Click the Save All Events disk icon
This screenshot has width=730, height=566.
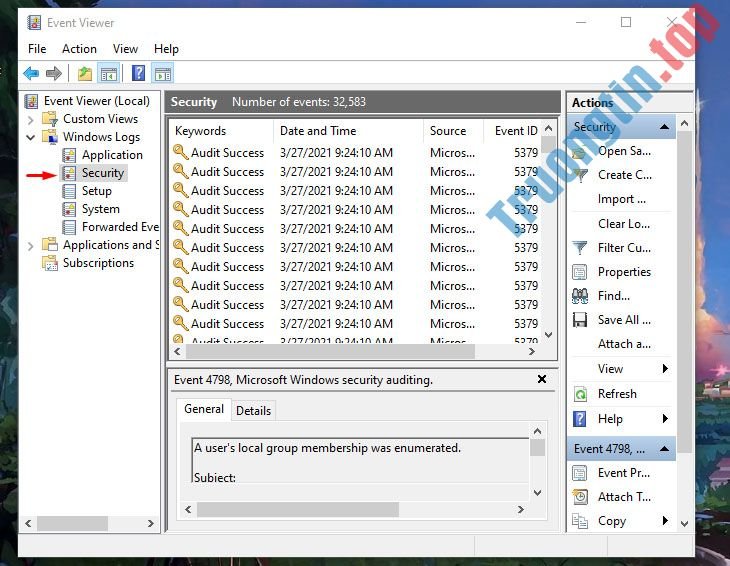click(x=580, y=320)
